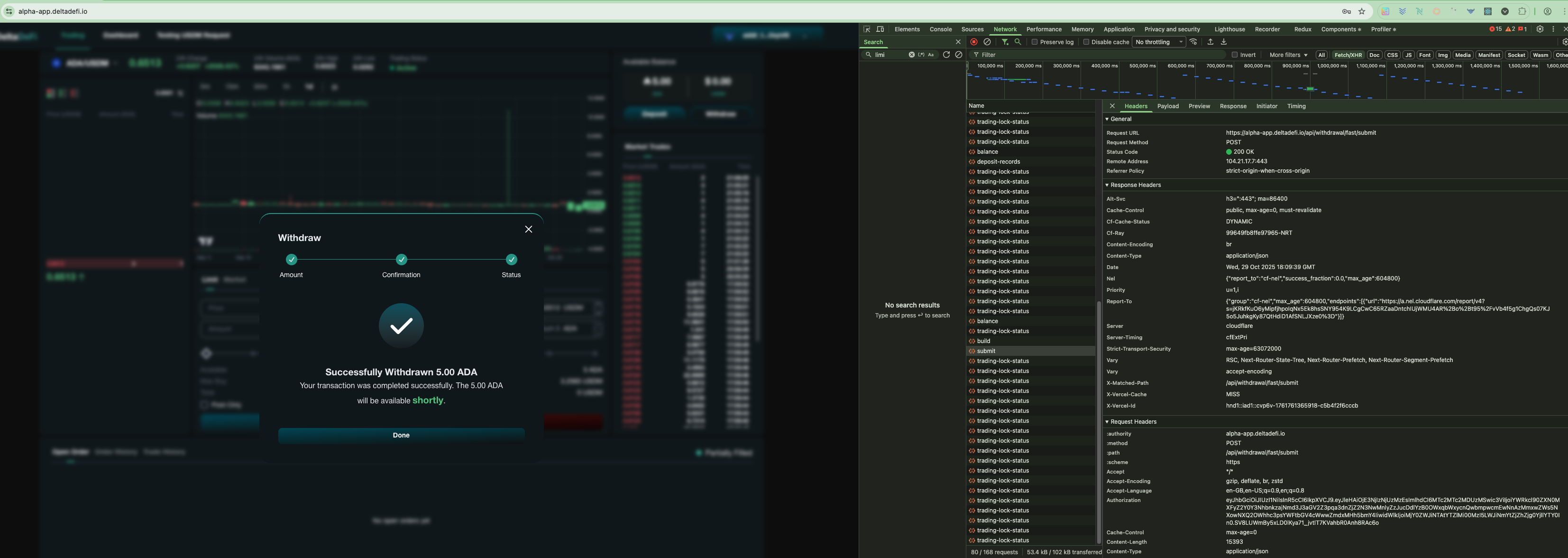Screen dimensions: 1568x558
Task: Switch to the Payload tab
Action: click(x=1167, y=106)
